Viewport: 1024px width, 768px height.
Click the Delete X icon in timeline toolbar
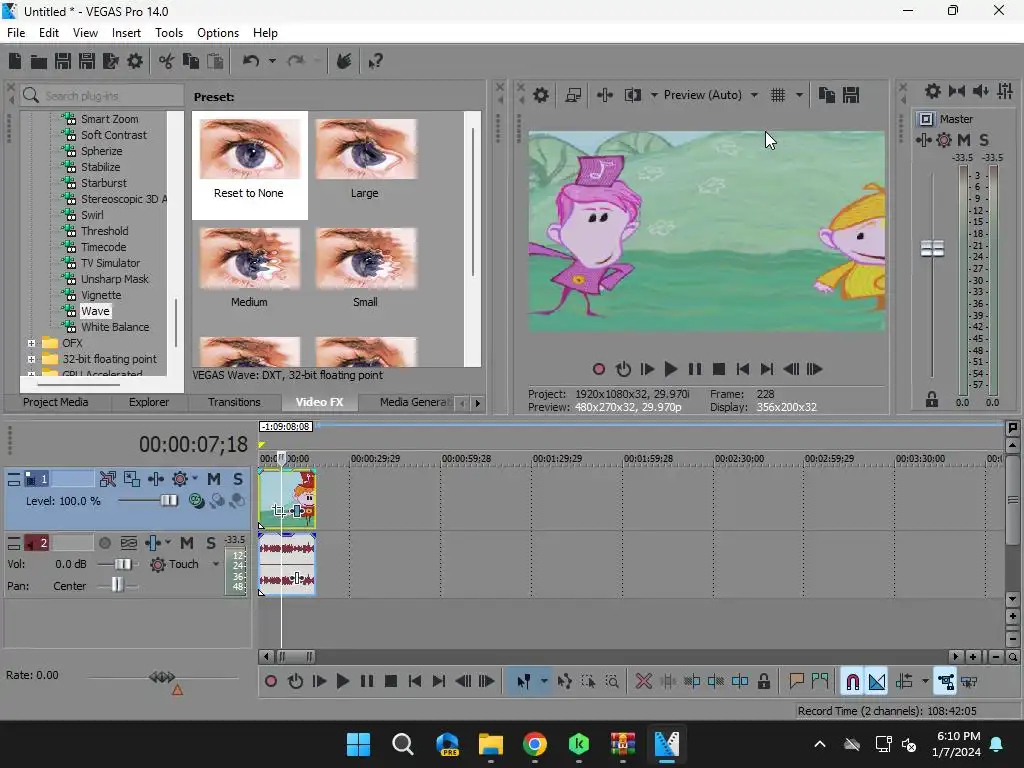[x=643, y=682]
